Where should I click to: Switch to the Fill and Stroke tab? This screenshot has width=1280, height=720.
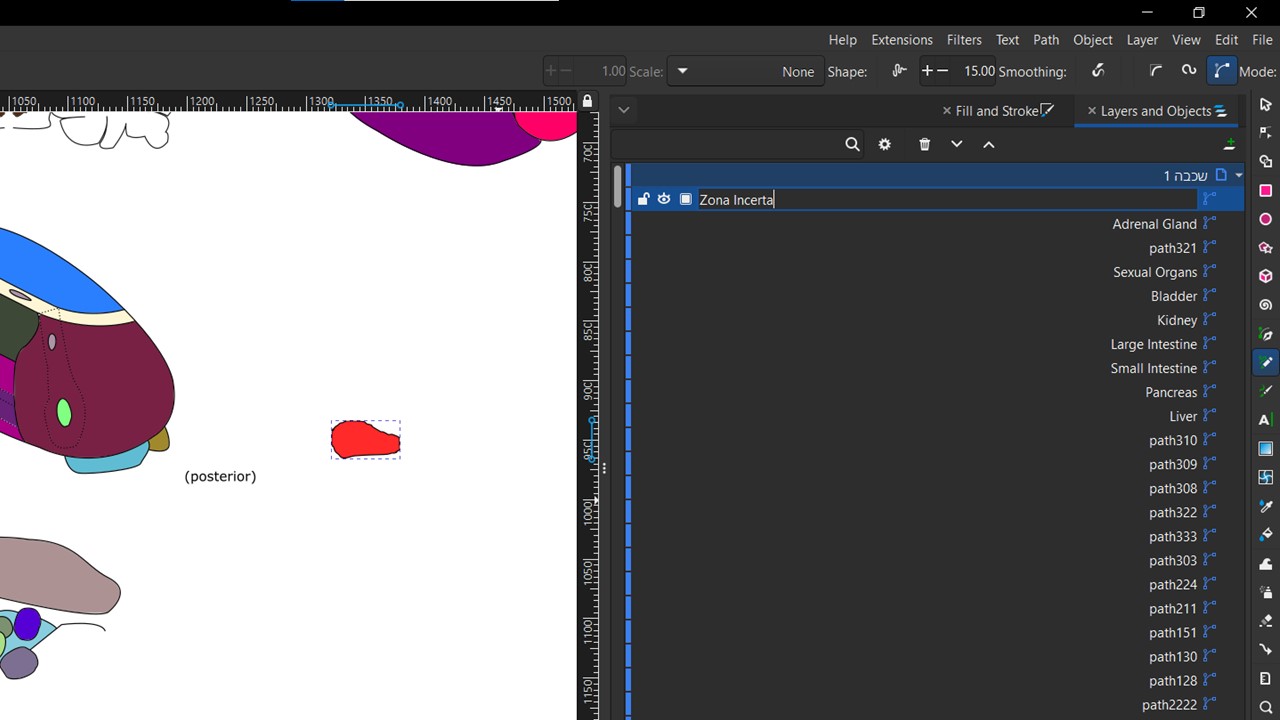coord(996,111)
